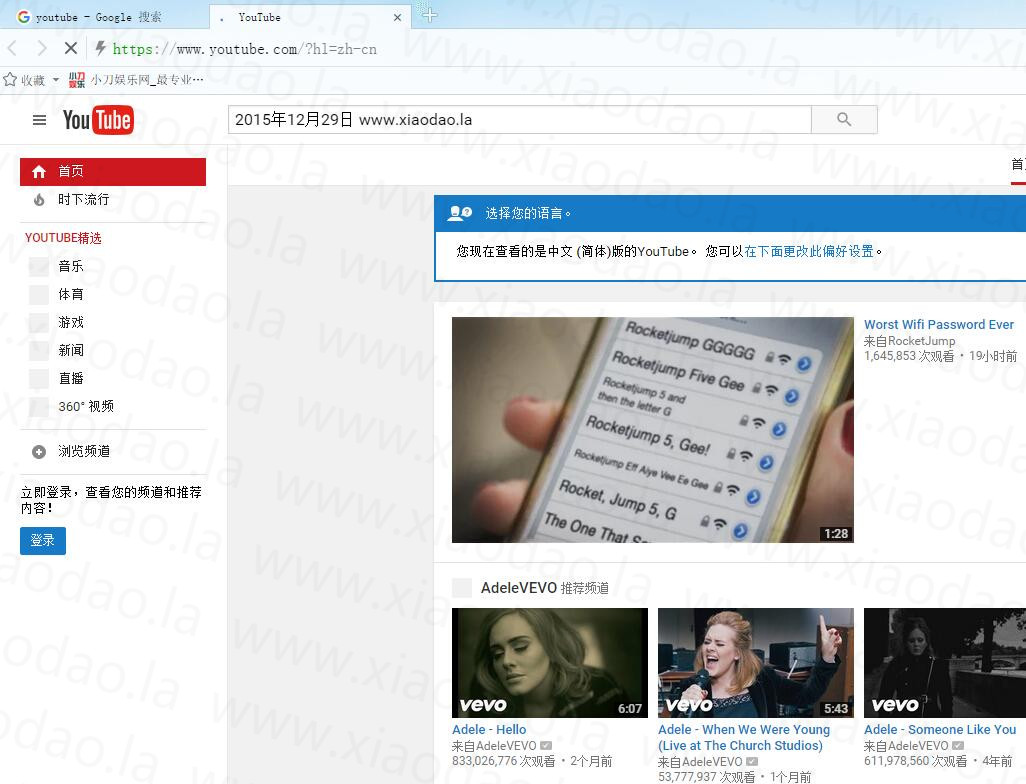Click the 浏览频道 plus icon

coord(39,452)
